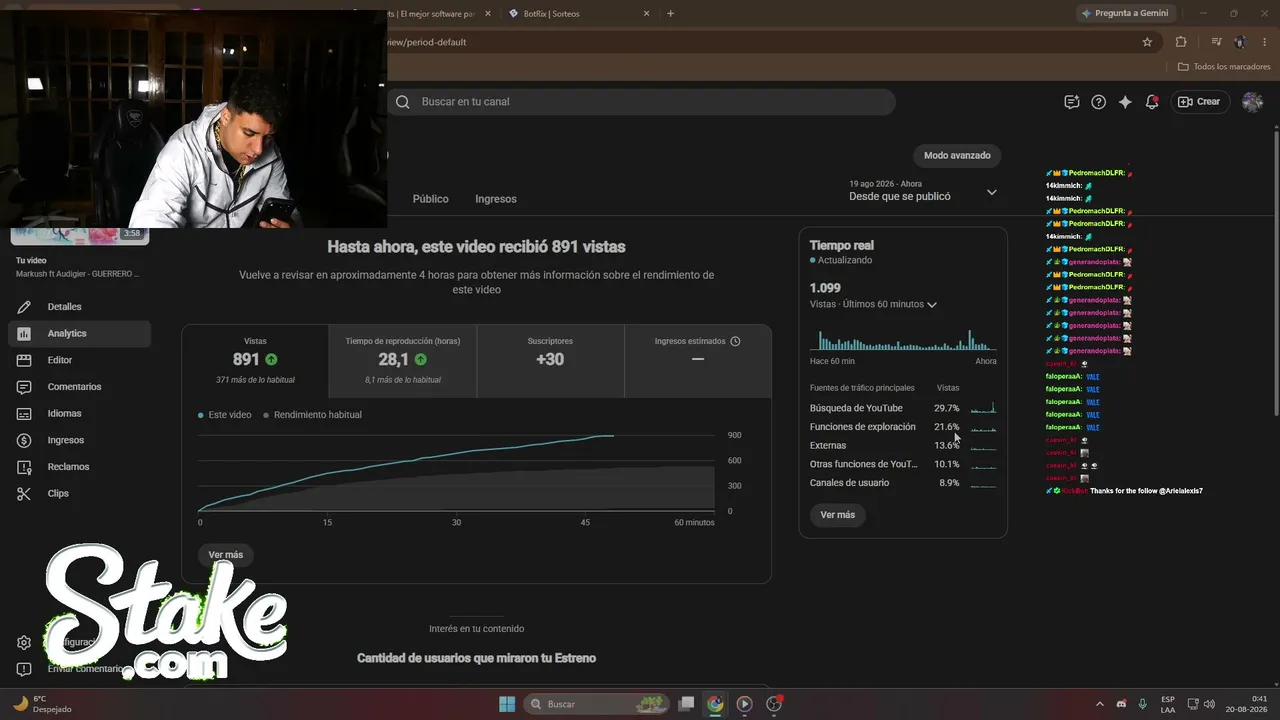Open the Detalles pencil icon in sidebar
This screenshot has height=720, width=1280.
[25, 307]
